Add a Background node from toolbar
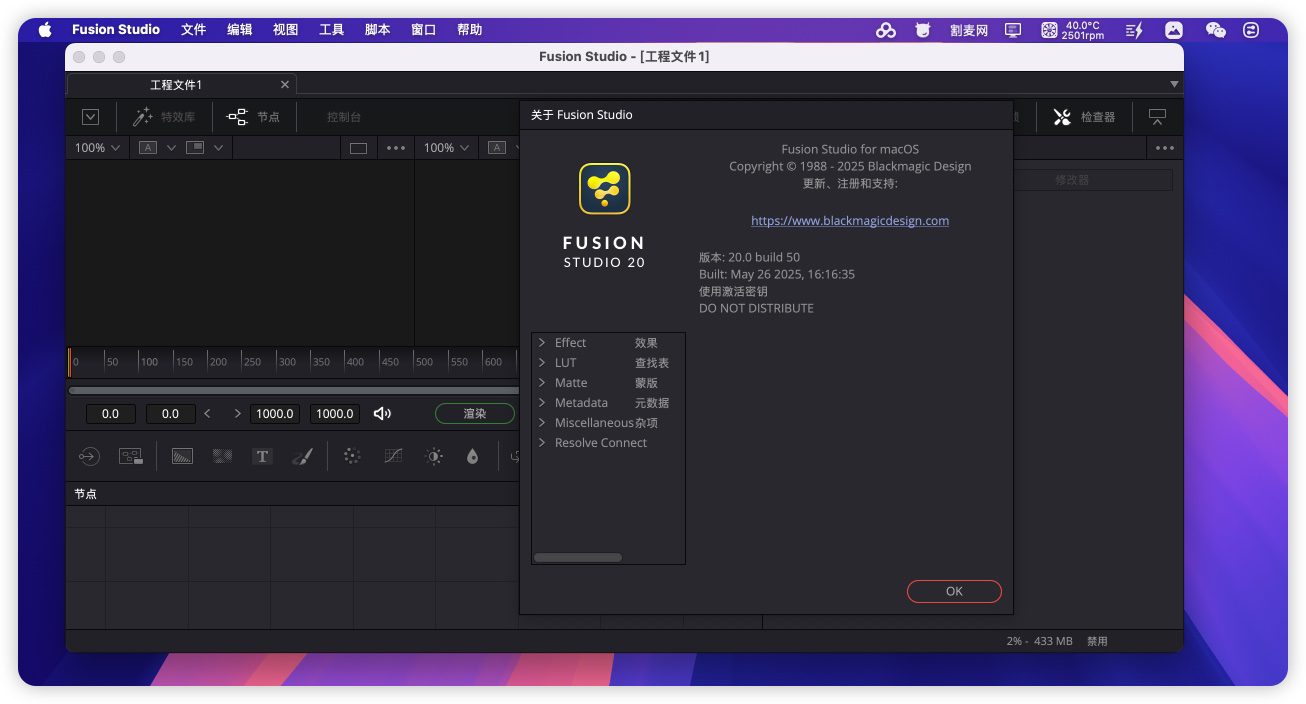 click(x=182, y=456)
